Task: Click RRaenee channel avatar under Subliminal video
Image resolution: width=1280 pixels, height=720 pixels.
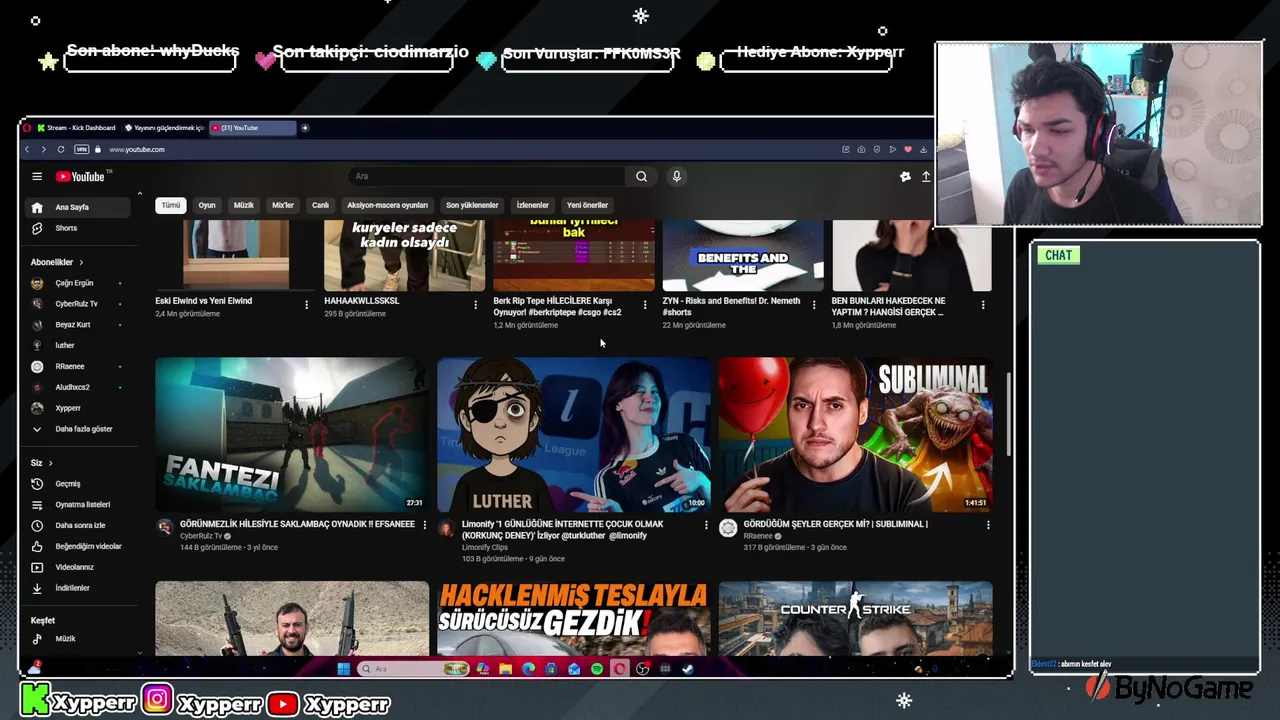Action: coord(728,528)
